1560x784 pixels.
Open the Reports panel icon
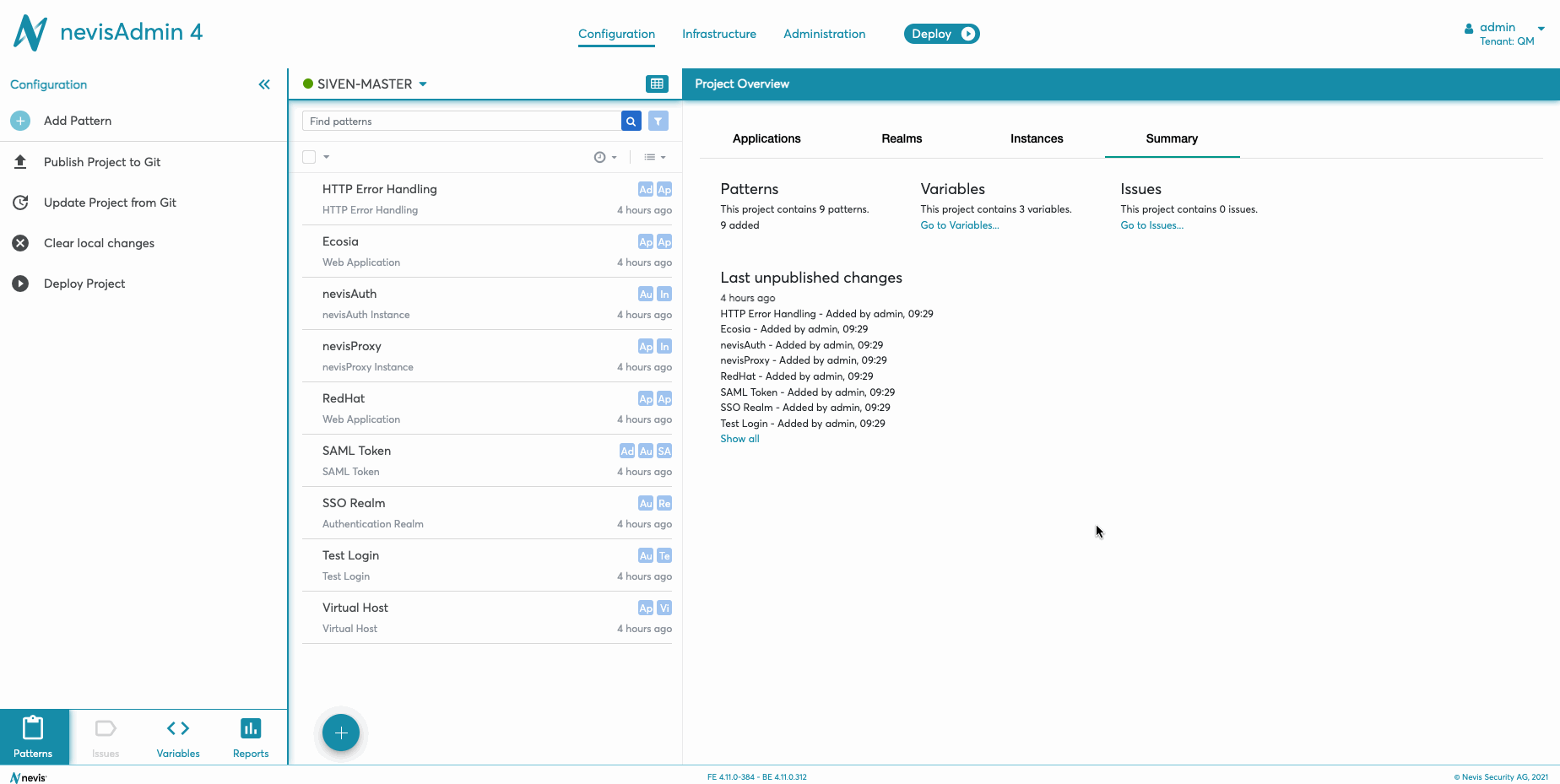pos(251,737)
